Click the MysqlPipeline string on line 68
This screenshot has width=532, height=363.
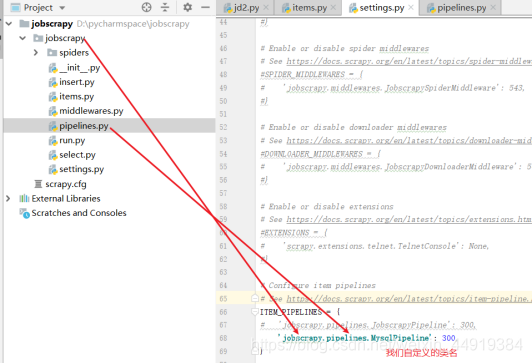(x=354, y=338)
